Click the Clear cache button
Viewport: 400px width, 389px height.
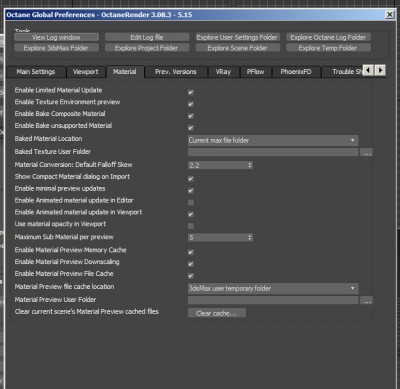tap(217, 313)
